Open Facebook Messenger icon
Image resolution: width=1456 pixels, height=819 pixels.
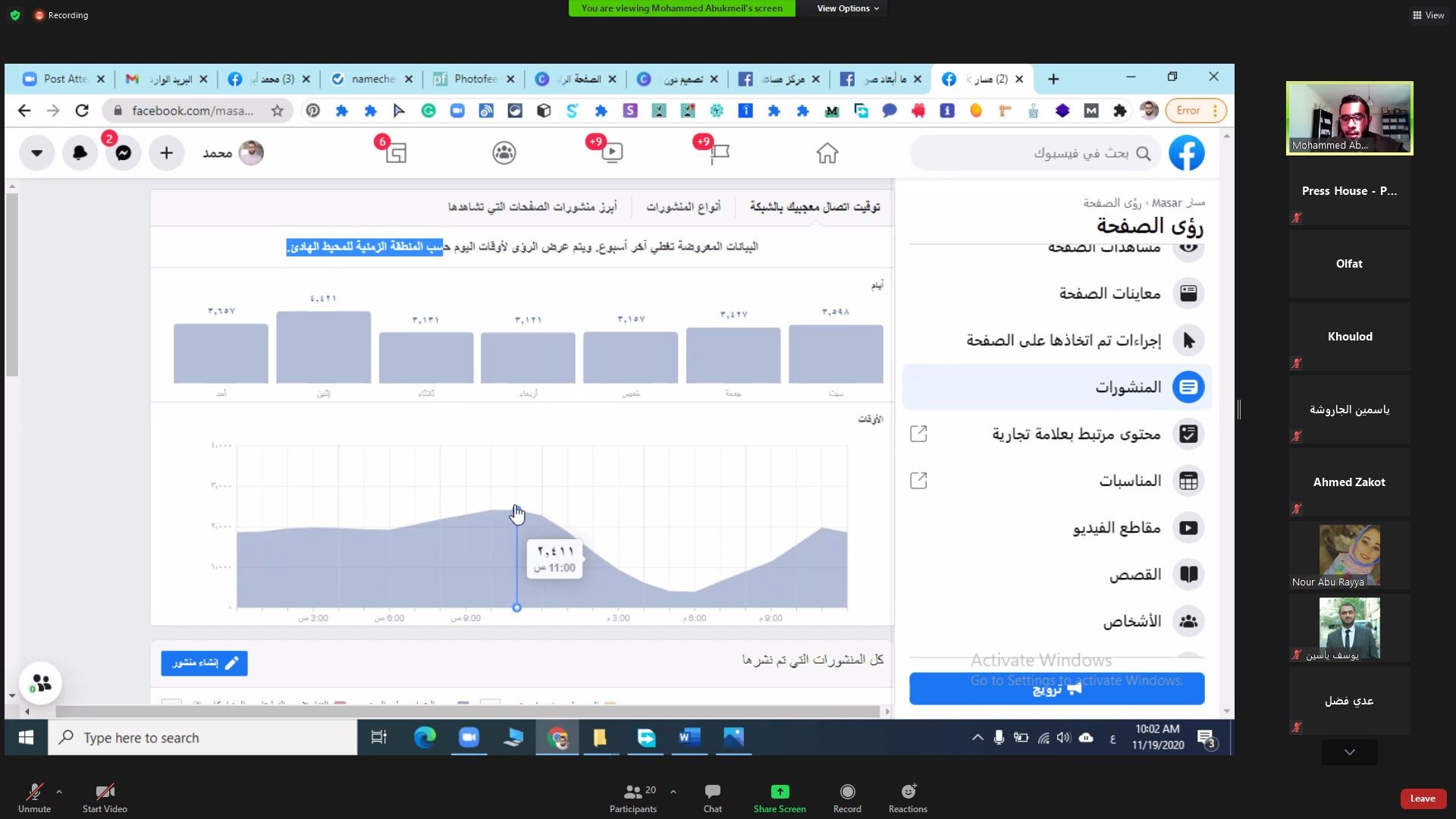(124, 153)
